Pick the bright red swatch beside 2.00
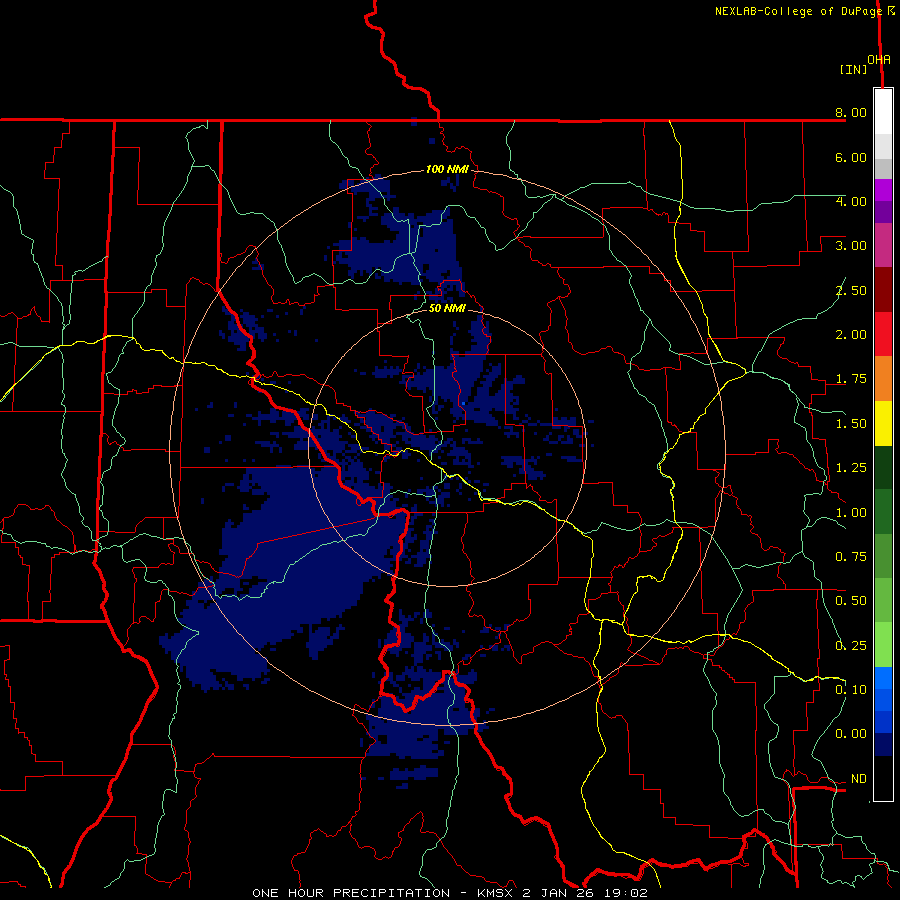 (x=883, y=334)
